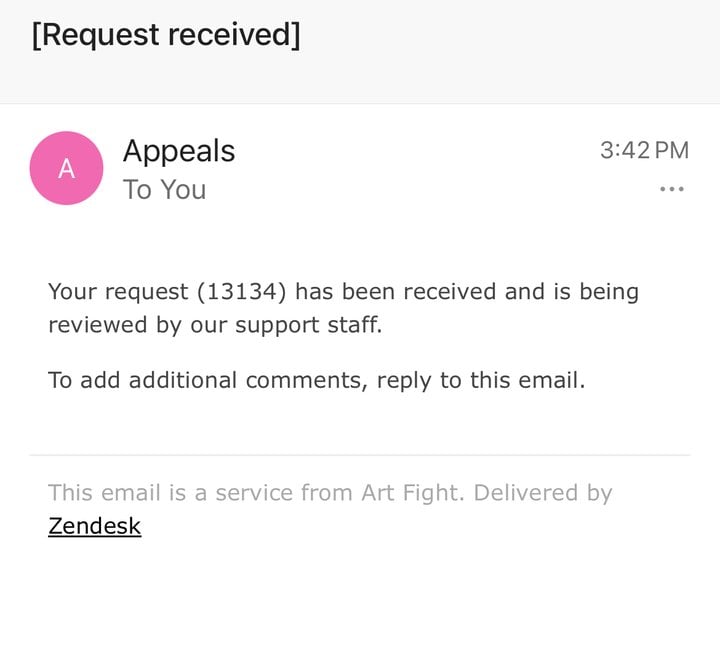720x647 pixels.
Task: Click the words "Your request" in body
Action: 118,292
